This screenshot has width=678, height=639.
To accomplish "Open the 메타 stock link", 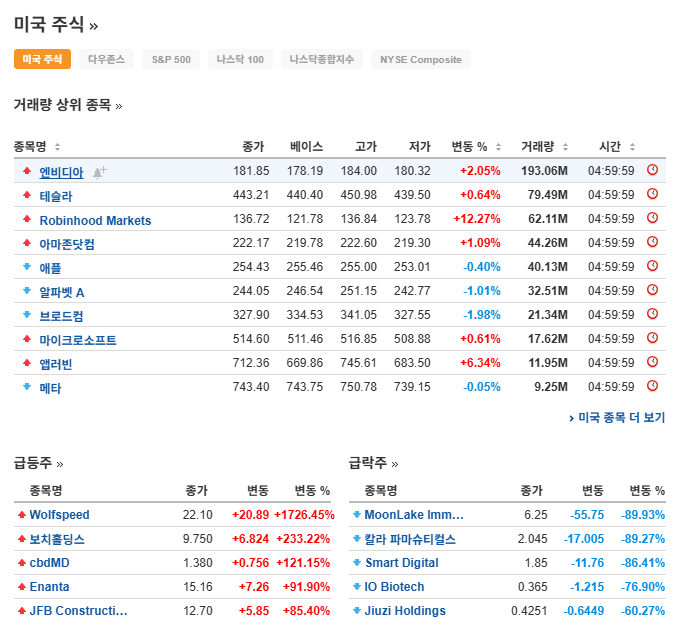I will click(50, 388).
